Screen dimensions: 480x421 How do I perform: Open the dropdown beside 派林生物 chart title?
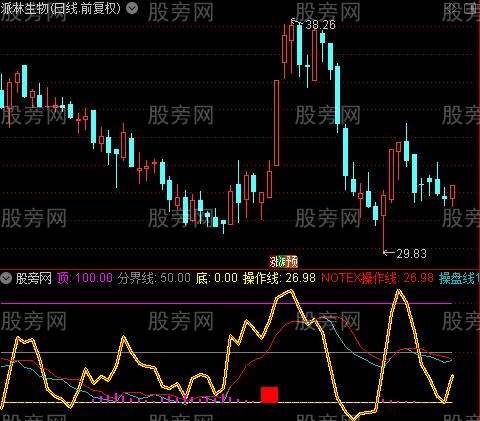[132, 8]
